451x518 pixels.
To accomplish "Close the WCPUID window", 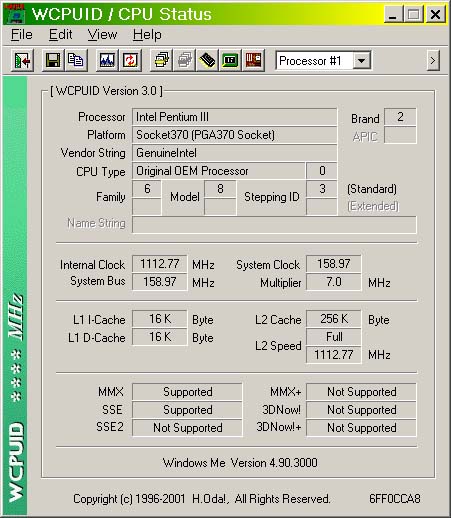I will click(435, 14).
